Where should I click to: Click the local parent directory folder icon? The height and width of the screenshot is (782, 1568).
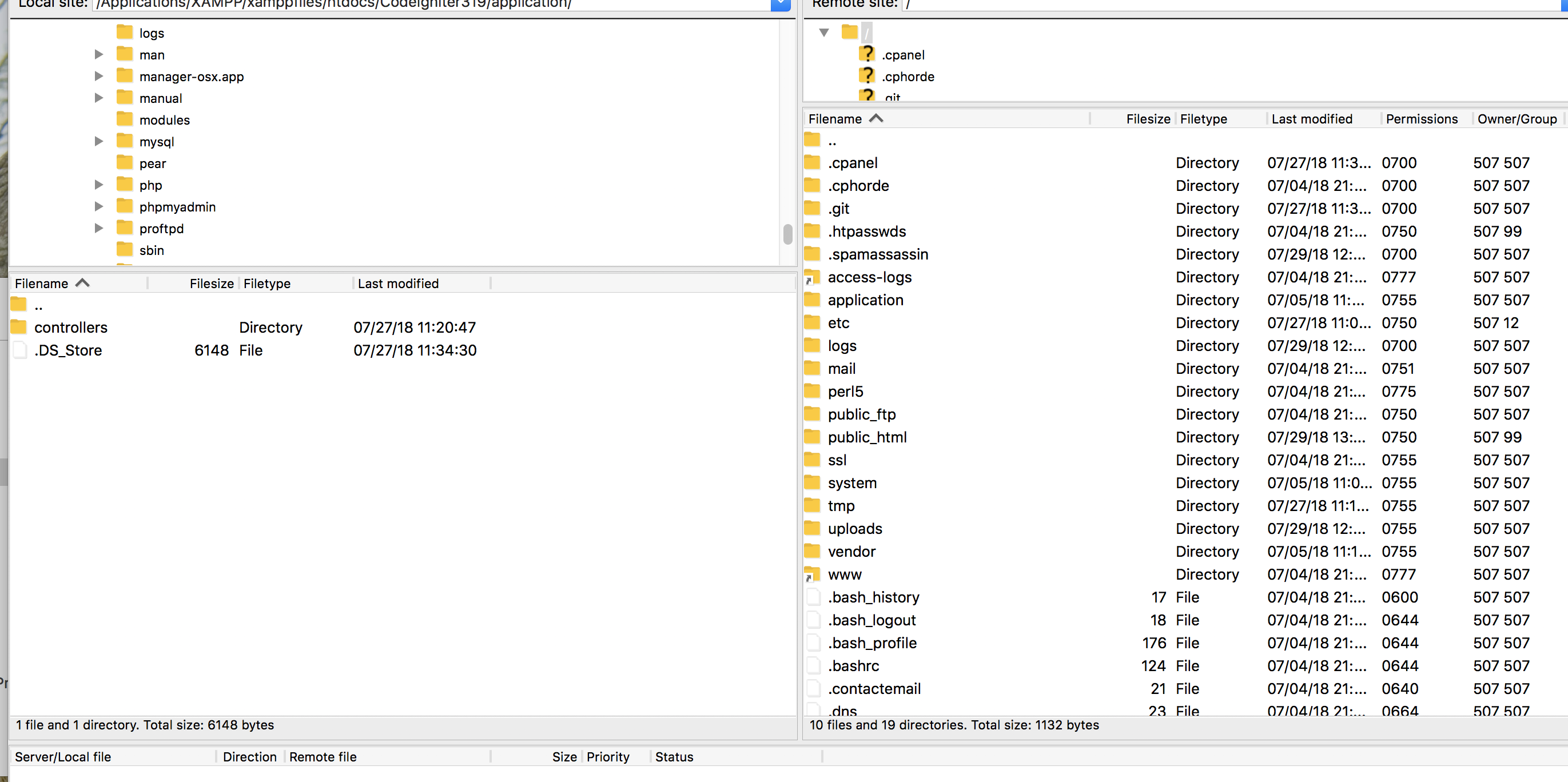pos(19,304)
